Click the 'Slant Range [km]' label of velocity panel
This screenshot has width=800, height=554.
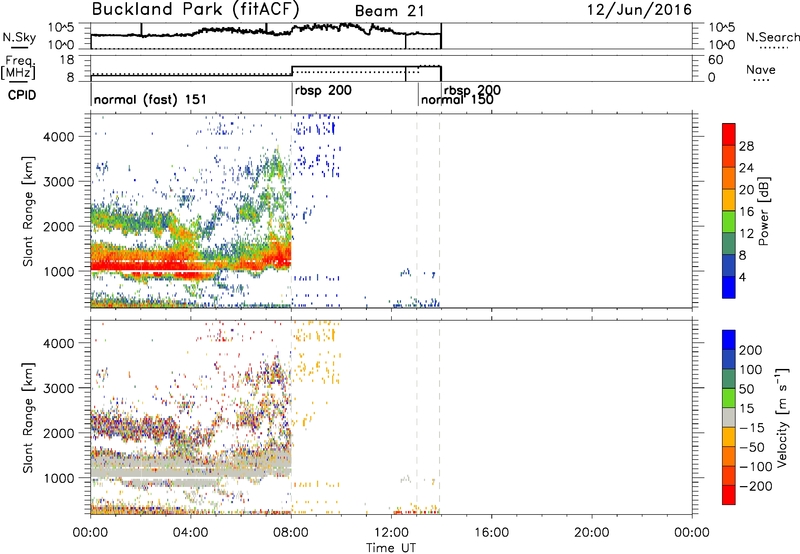28,417
